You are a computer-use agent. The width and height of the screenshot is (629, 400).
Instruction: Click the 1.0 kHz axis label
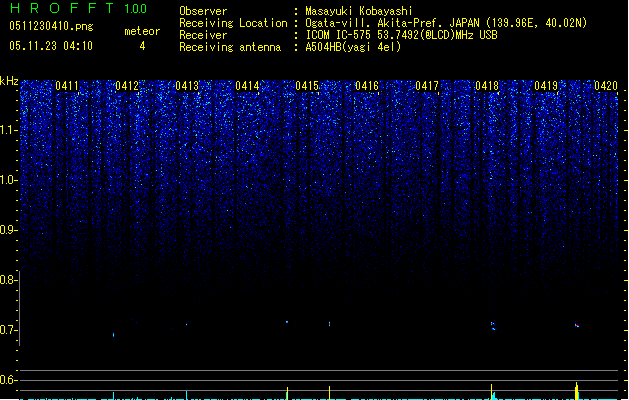pos(8,180)
